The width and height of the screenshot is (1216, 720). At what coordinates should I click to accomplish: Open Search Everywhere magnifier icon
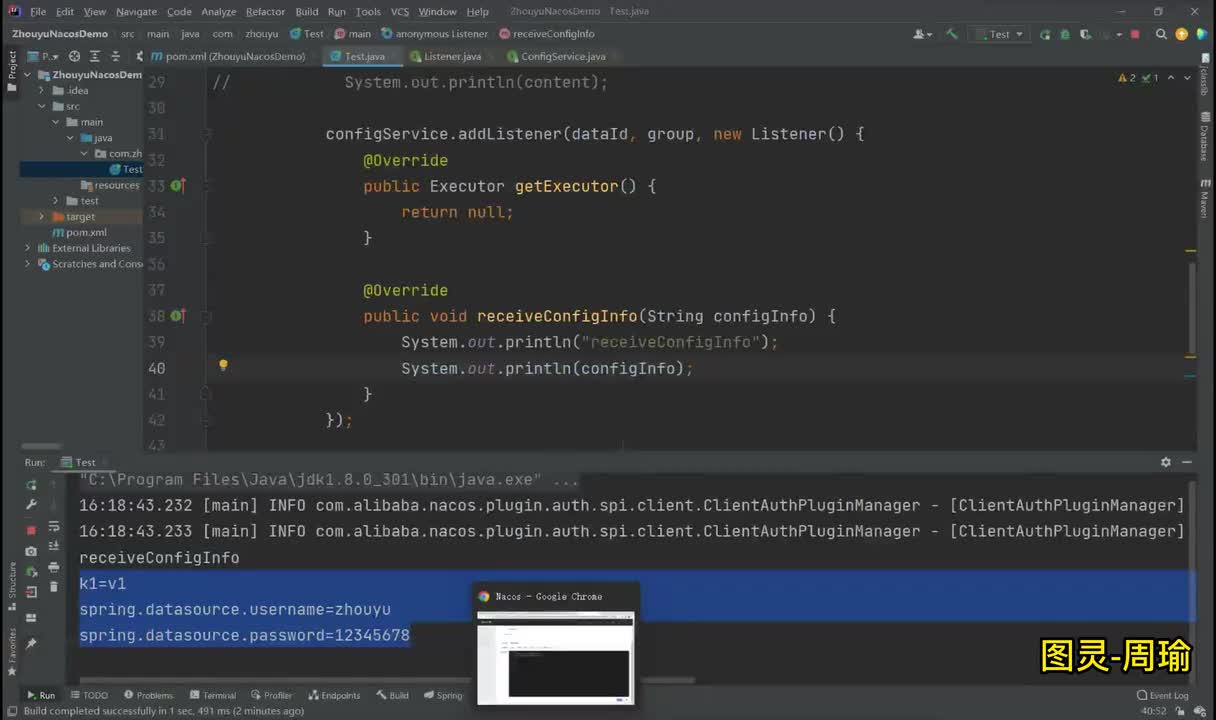point(1161,34)
